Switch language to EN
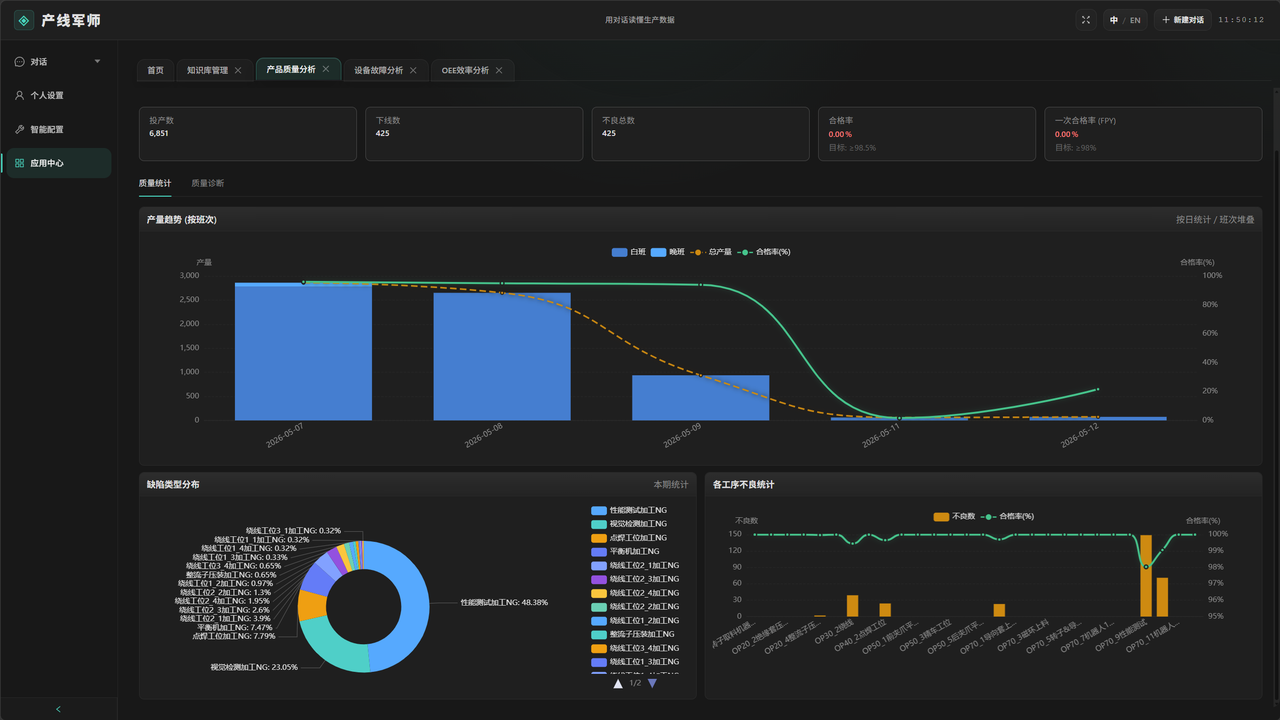 pyautogui.click(x=1135, y=20)
